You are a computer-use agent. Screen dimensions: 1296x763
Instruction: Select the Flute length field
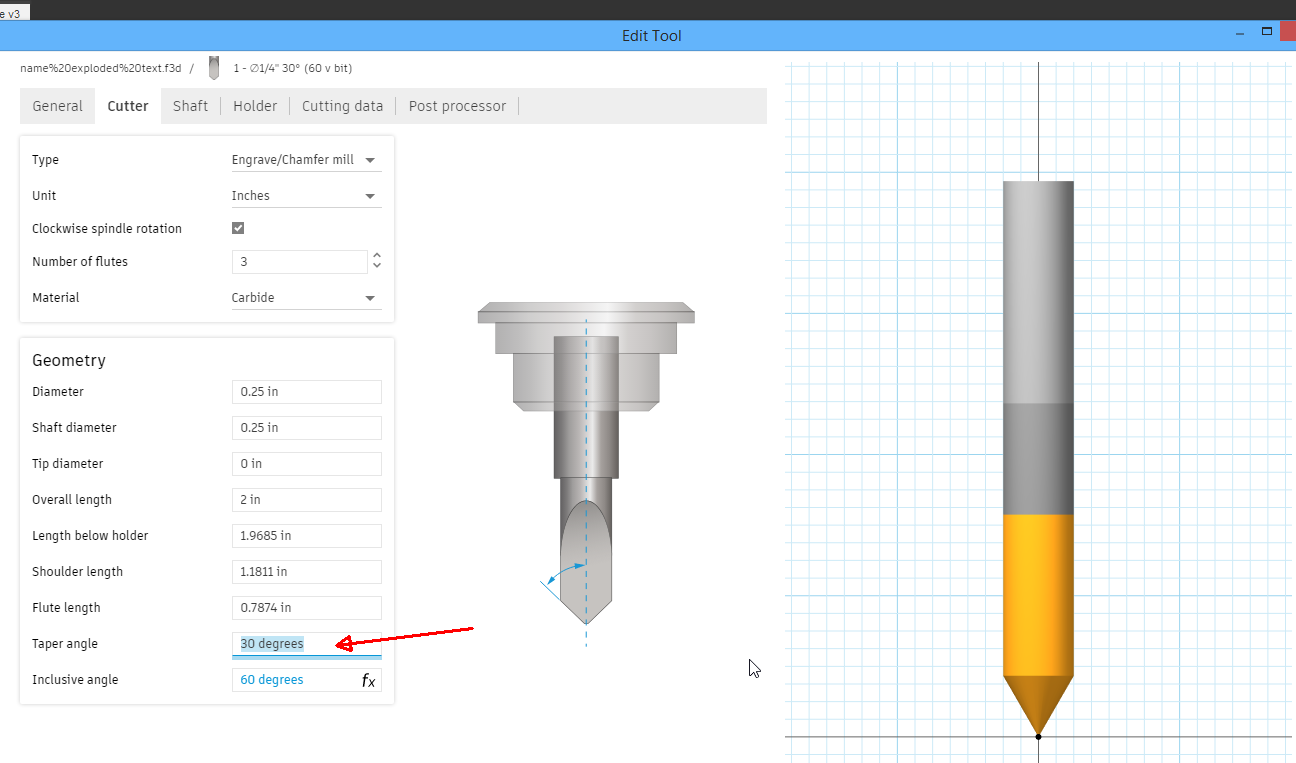[x=306, y=607]
